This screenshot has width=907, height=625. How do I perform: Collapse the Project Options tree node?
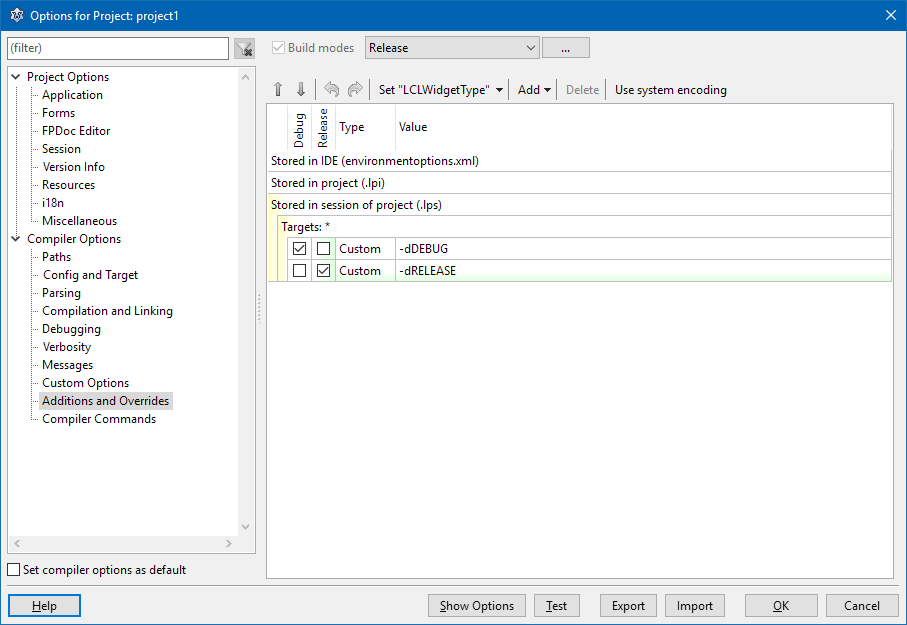coord(15,77)
